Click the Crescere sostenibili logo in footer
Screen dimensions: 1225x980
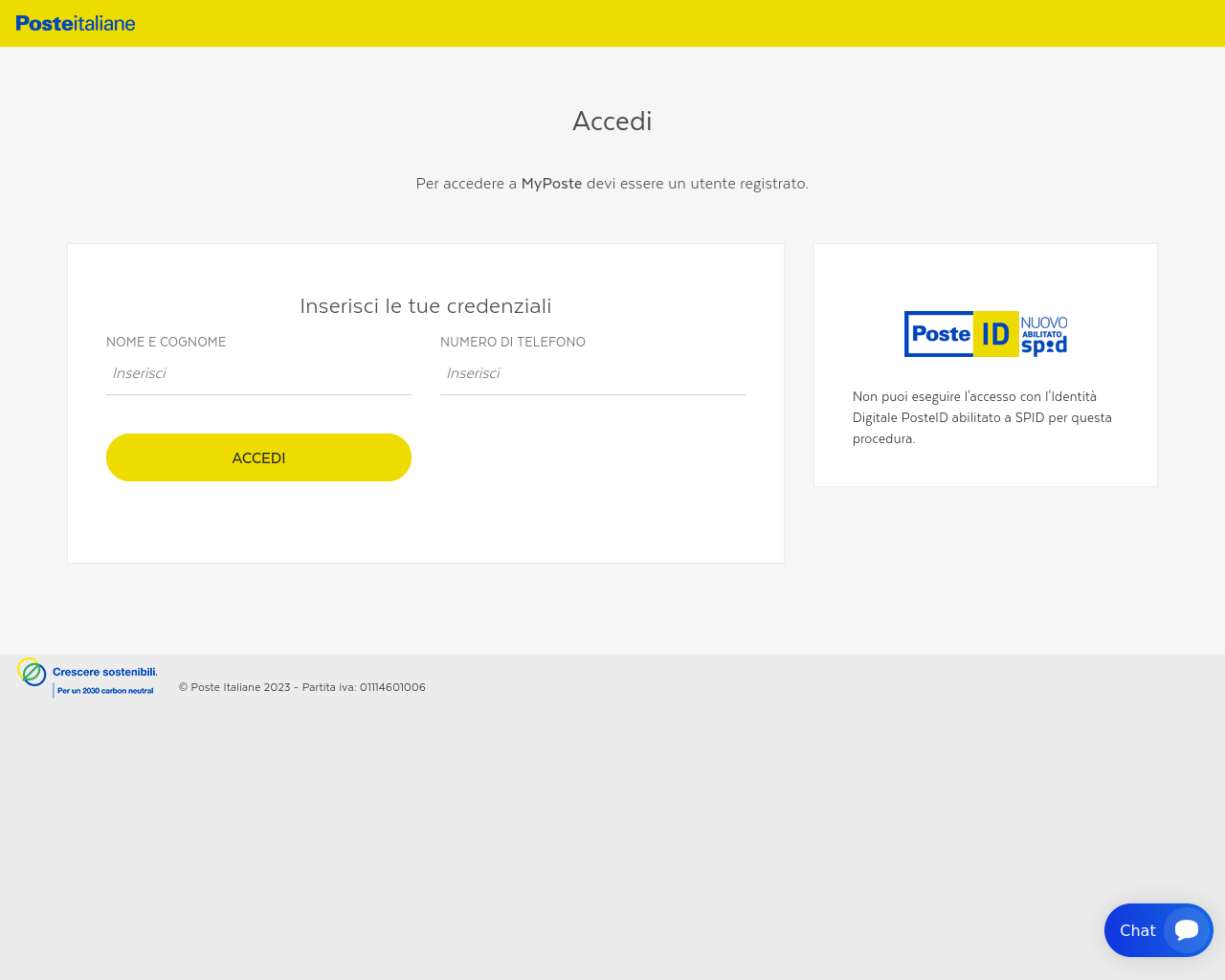(x=87, y=678)
